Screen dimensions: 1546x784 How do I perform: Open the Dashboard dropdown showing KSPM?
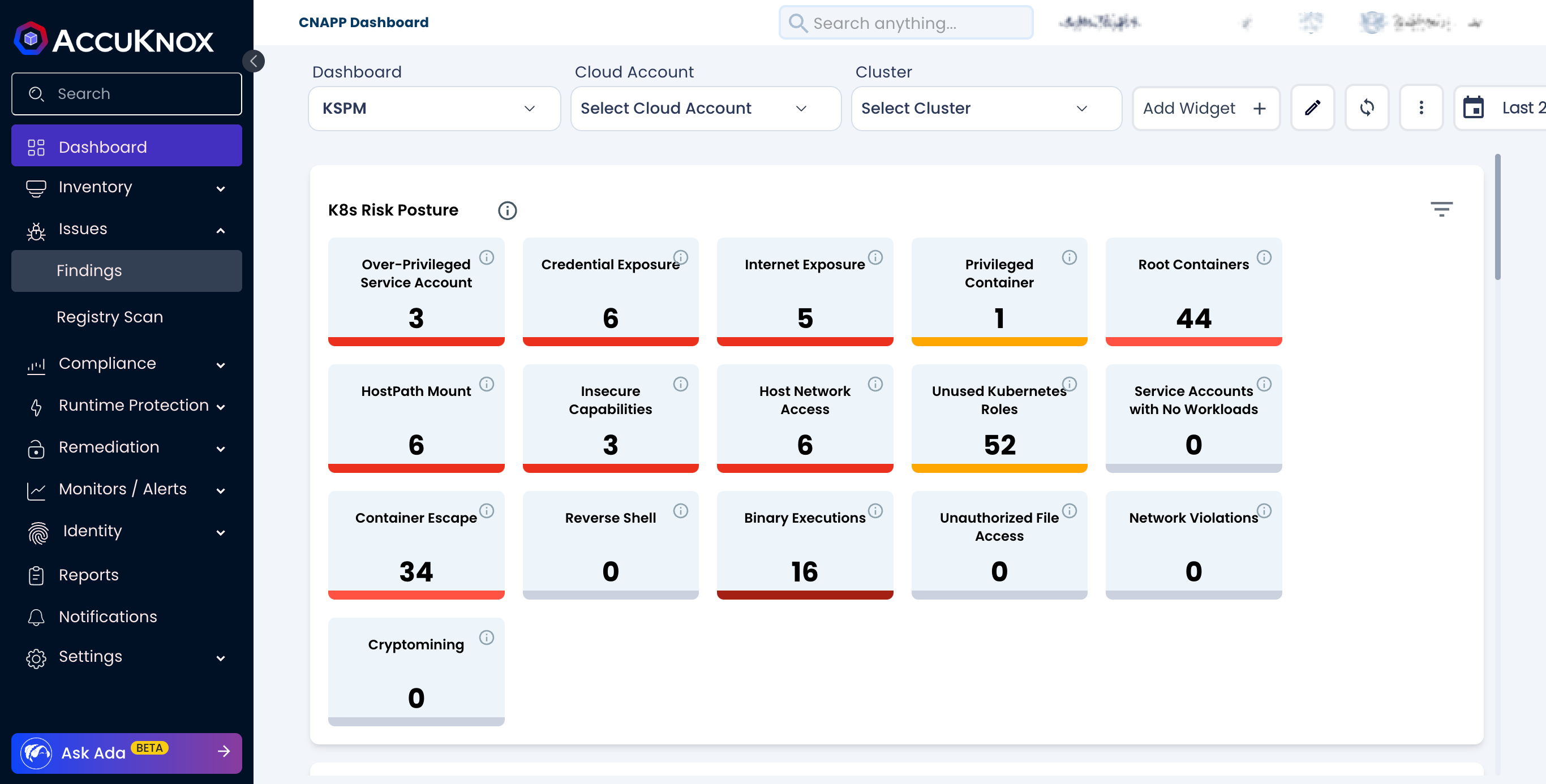point(434,109)
